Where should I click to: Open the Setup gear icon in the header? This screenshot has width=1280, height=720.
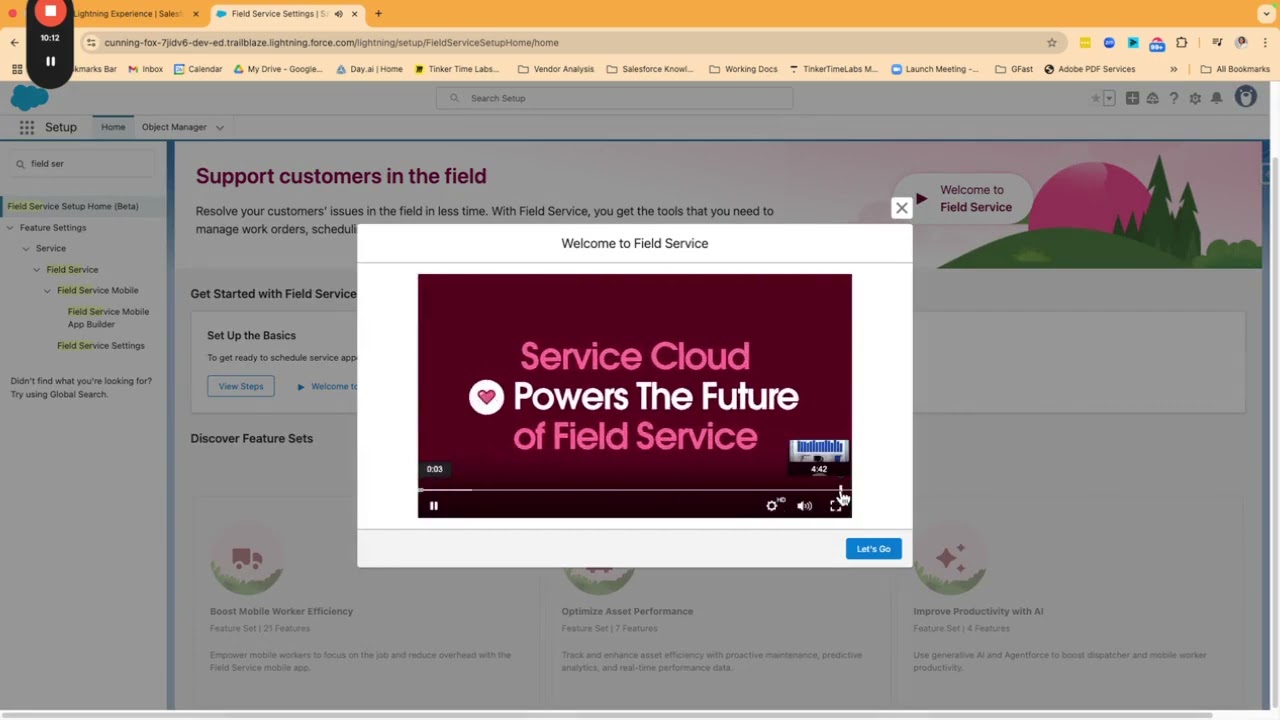click(x=1196, y=98)
